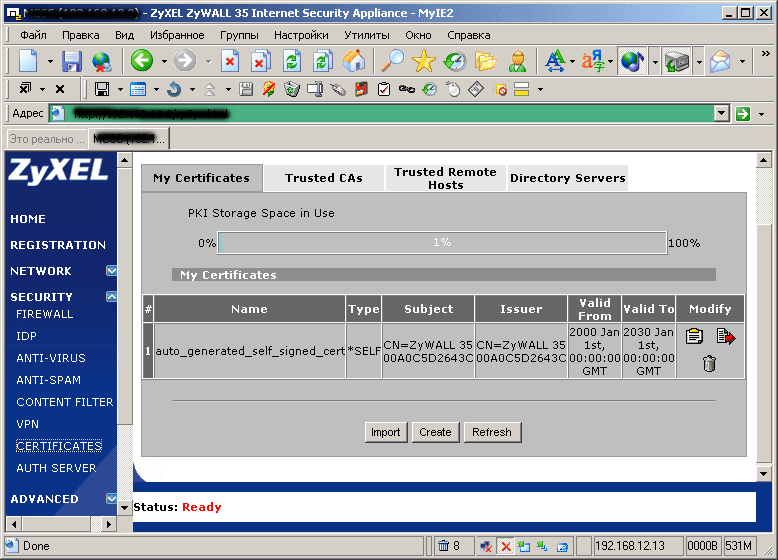Click the mouse toolbar icon
Viewport: 778px width, 560px height.
click(x=453, y=89)
